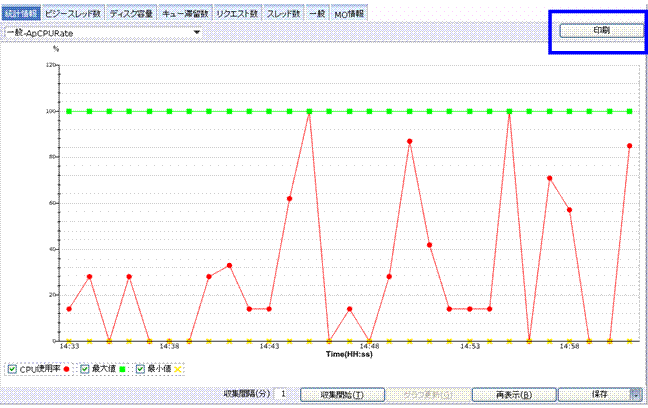Select the 一般 tab
648x408 pixels.
(318, 14)
